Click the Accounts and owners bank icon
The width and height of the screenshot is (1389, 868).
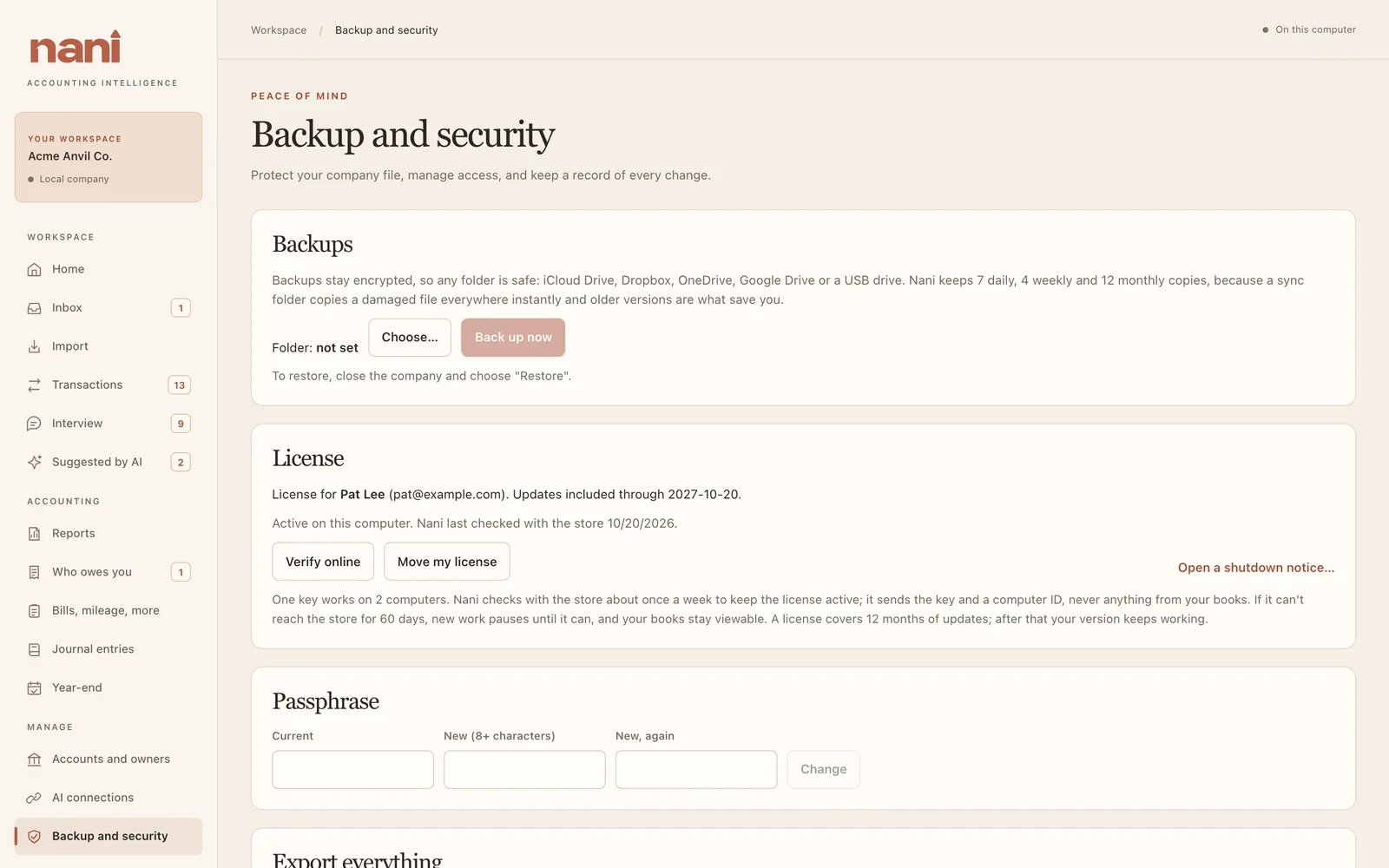(x=34, y=759)
